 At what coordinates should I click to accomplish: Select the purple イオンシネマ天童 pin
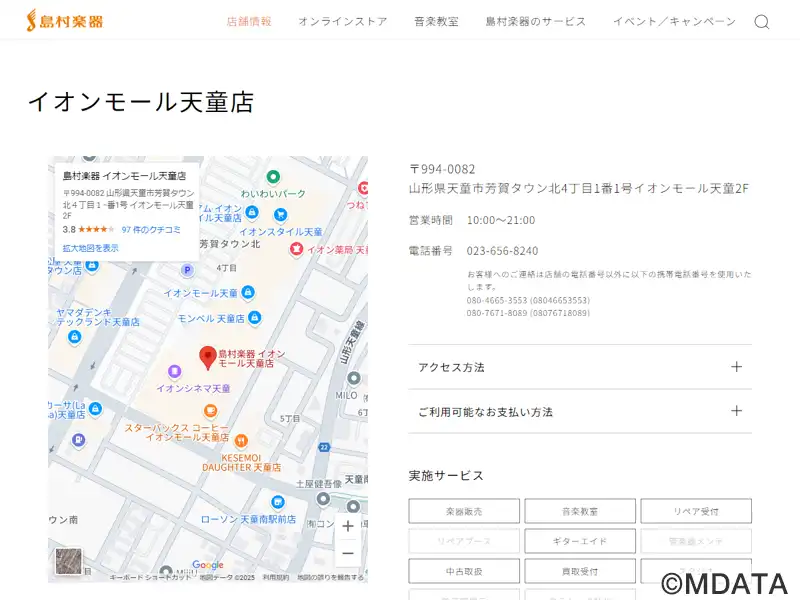click(174, 371)
